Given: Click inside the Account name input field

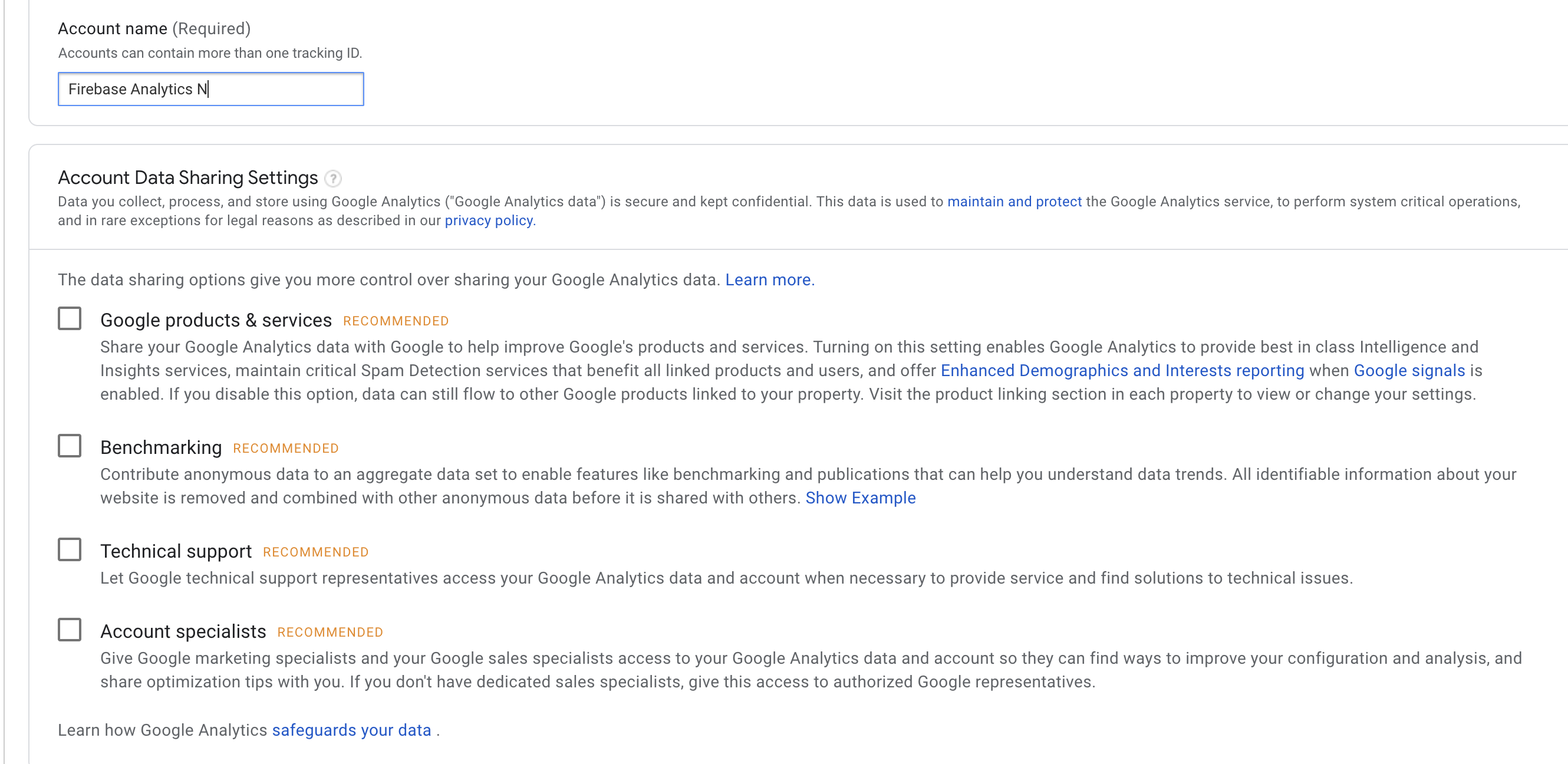Looking at the screenshot, I should [210, 89].
